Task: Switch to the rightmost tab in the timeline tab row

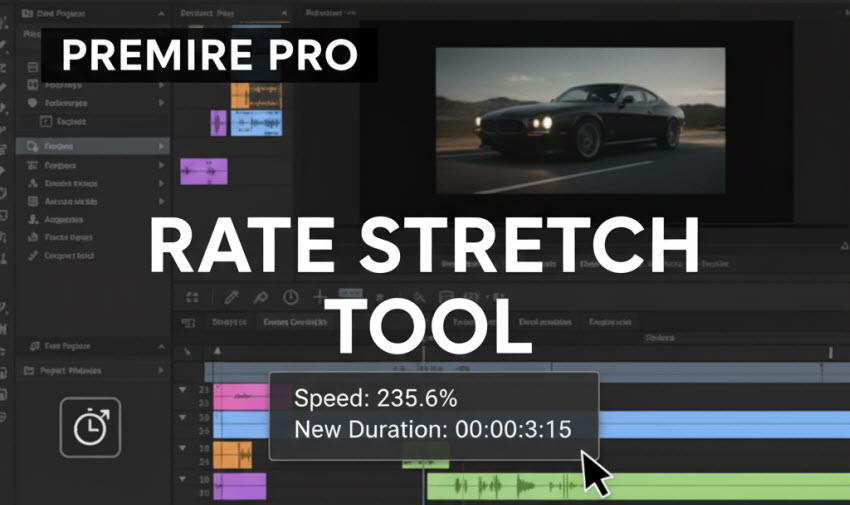Action: coord(610,322)
